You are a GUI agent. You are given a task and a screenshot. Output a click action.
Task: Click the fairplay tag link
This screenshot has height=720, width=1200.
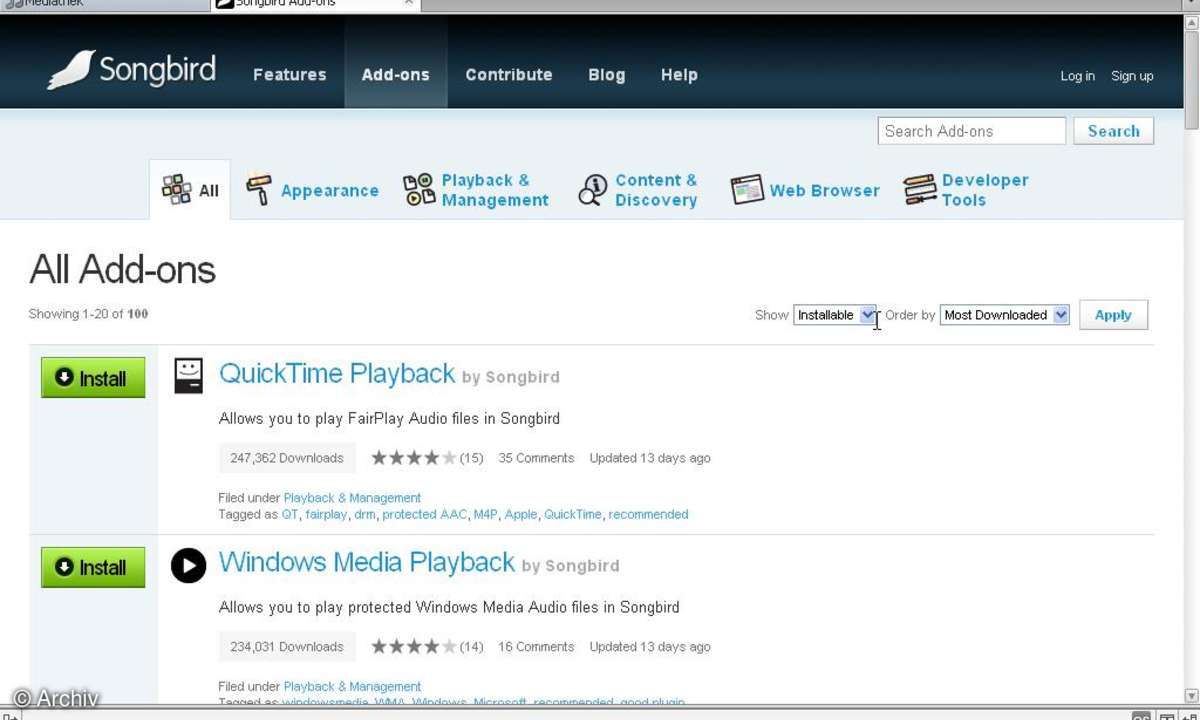tap(326, 514)
